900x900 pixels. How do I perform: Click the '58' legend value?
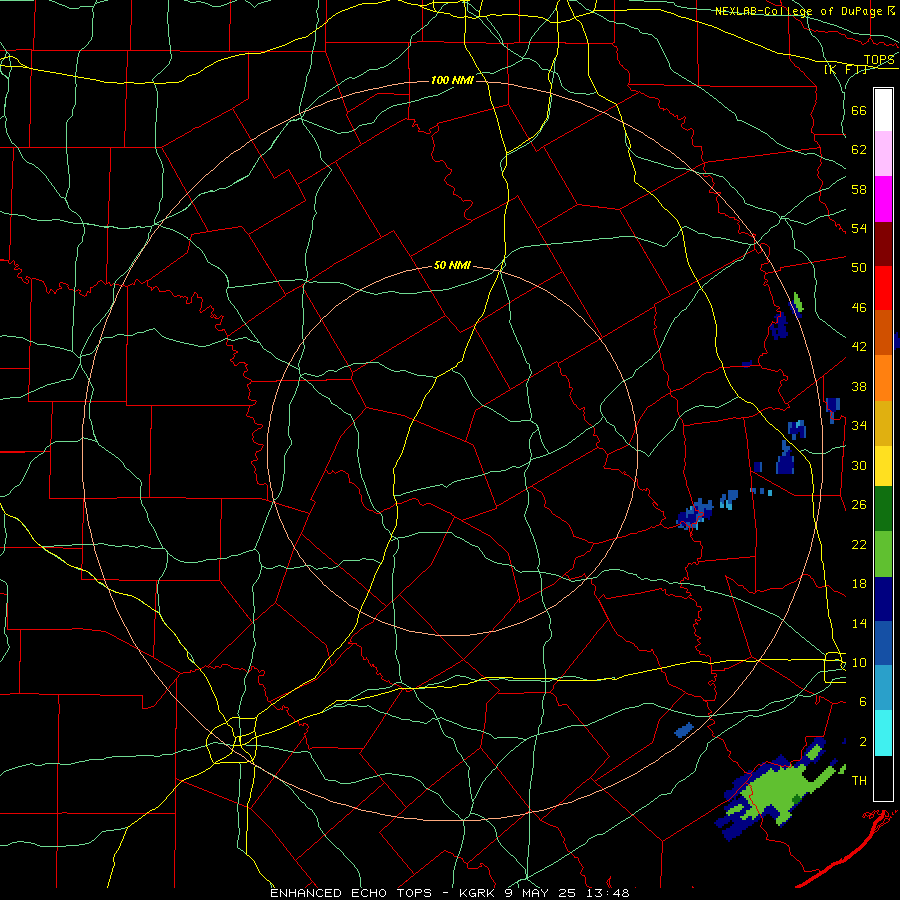click(859, 189)
